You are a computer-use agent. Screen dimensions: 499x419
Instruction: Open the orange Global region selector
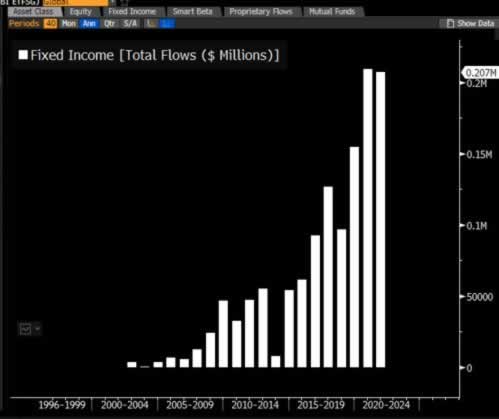[75, 2]
